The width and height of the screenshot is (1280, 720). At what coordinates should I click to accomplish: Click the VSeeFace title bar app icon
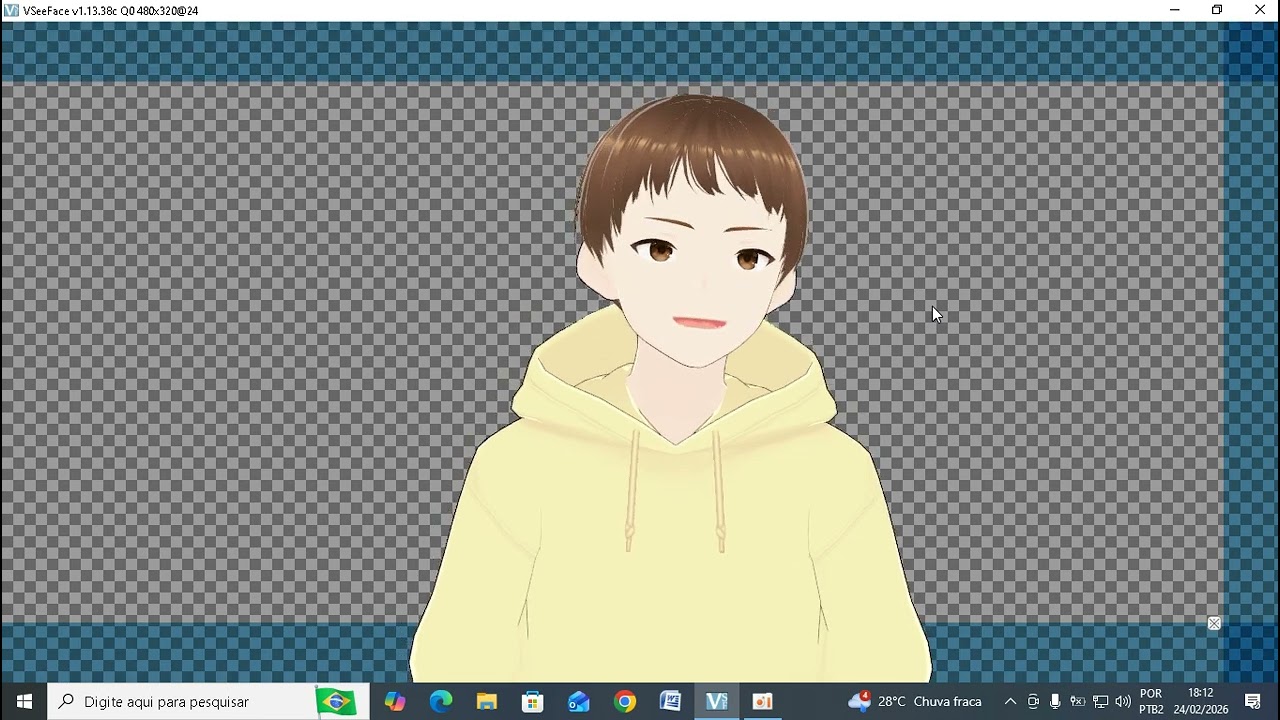pos(11,10)
